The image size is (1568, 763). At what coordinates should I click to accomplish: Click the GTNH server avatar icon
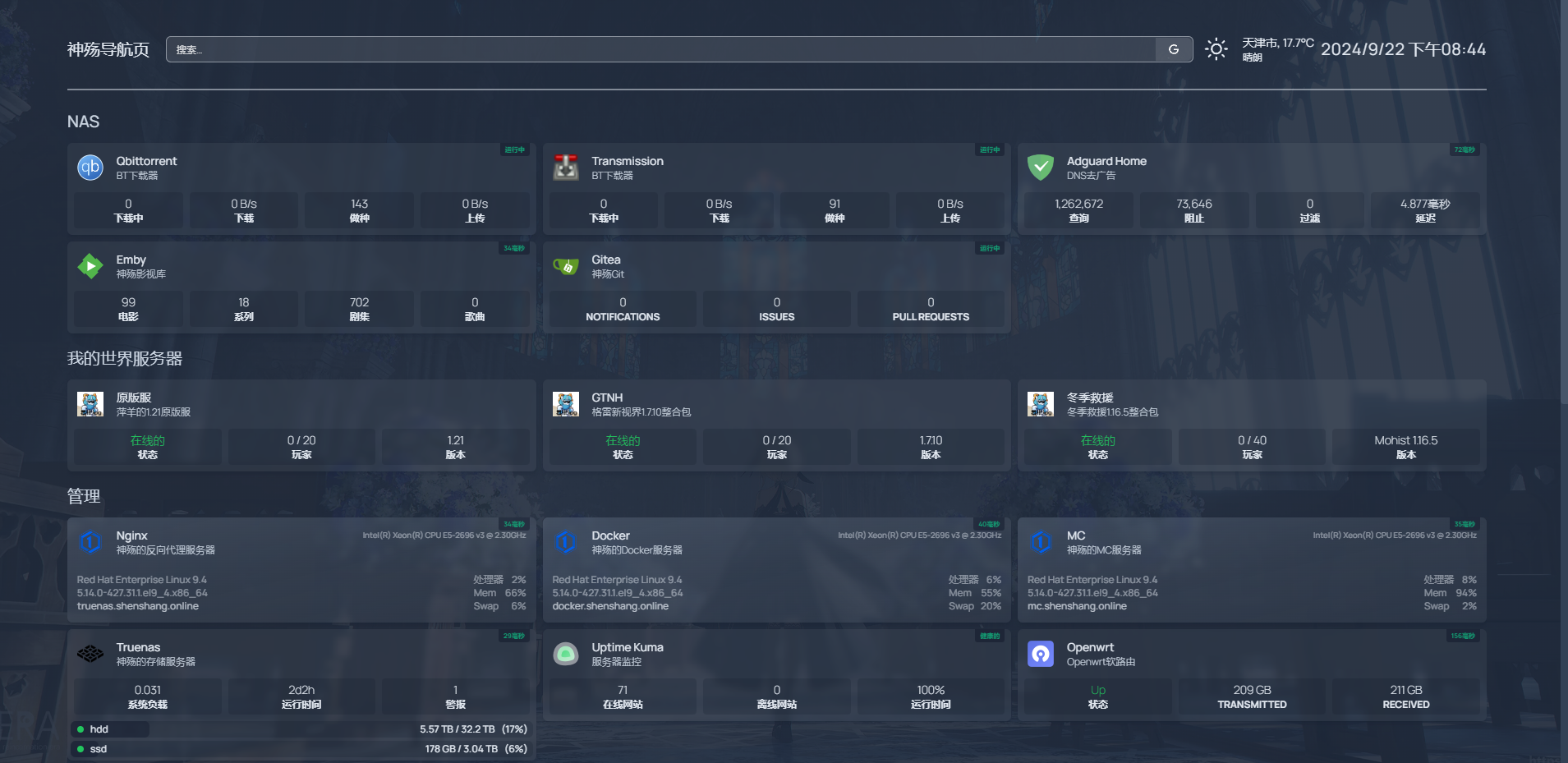[x=566, y=404]
